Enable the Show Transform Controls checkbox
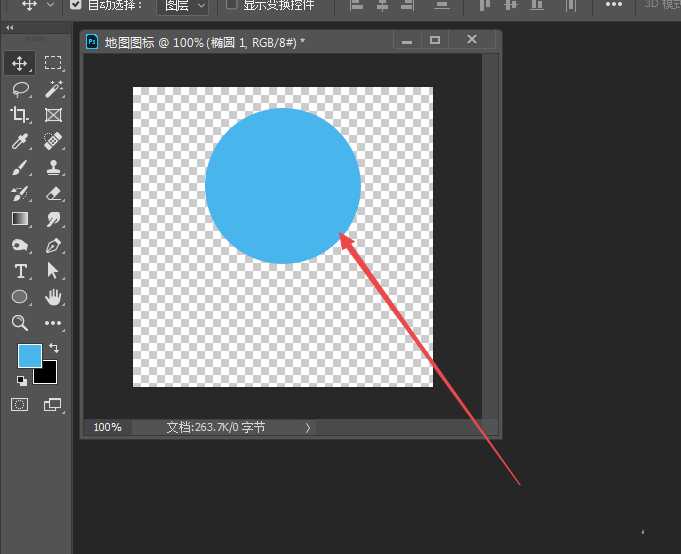 pos(231,4)
